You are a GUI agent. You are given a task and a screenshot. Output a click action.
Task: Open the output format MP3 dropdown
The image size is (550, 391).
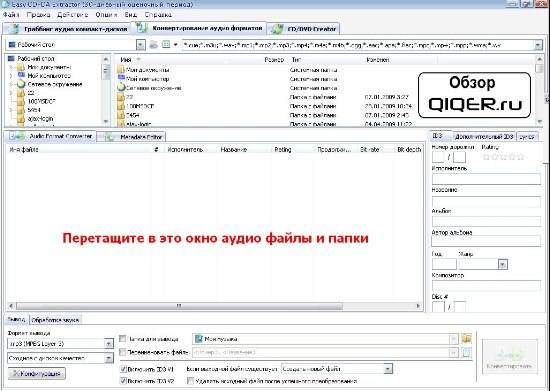[109, 344]
